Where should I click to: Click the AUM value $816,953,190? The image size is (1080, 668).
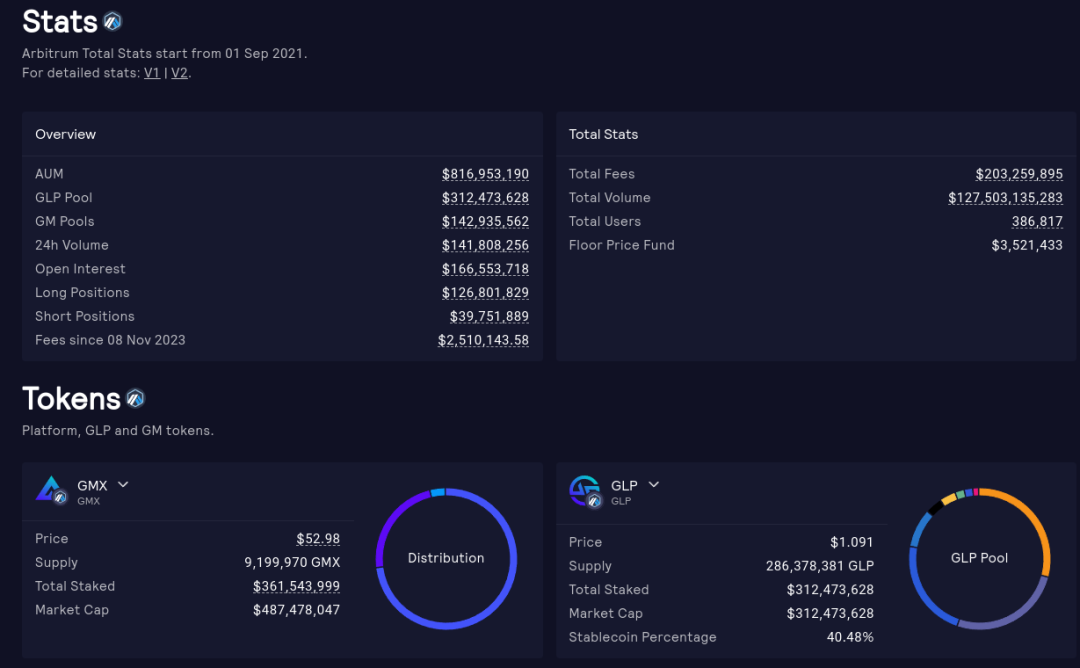[x=485, y=174]
